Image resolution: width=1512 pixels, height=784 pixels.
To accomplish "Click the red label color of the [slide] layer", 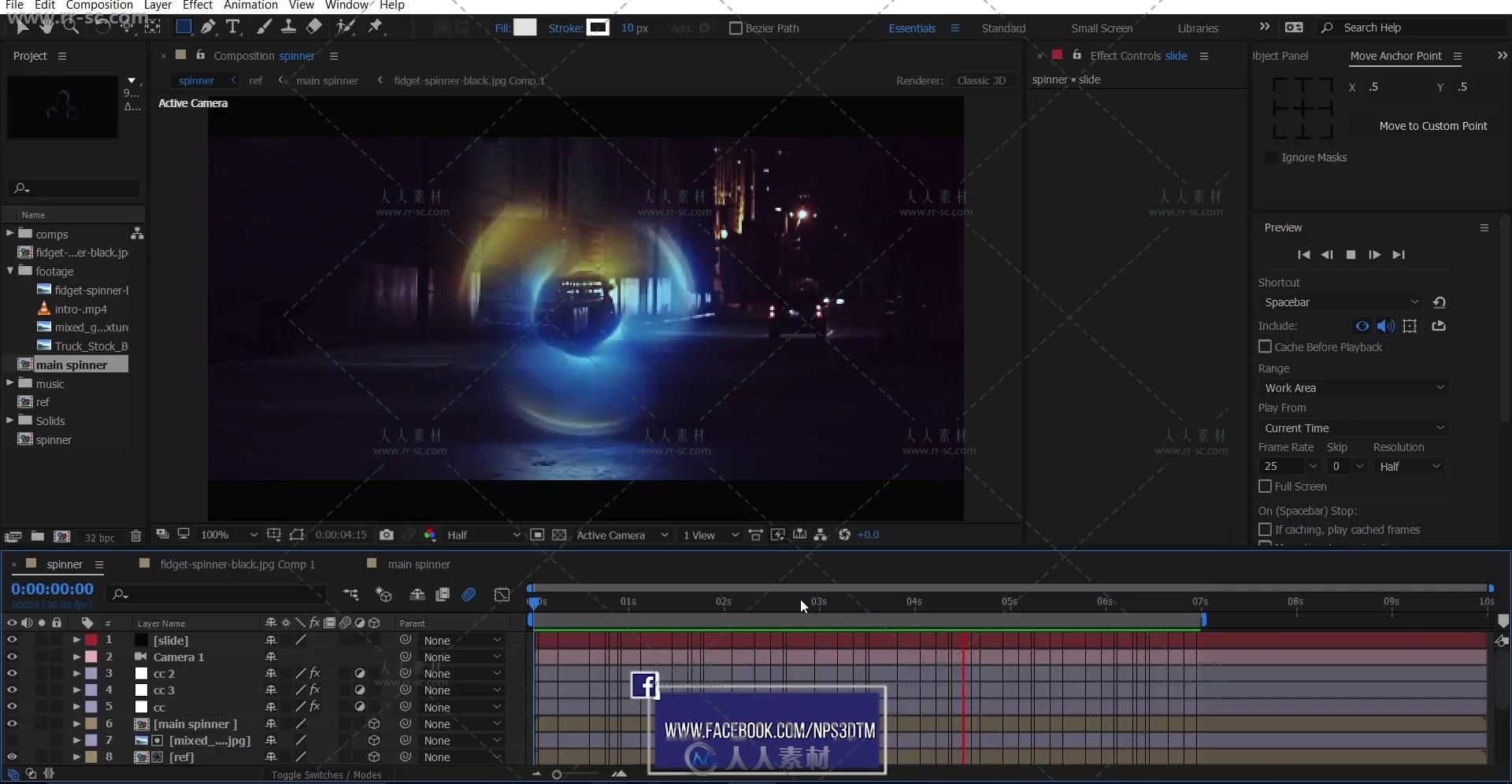I will pos(91,640).
